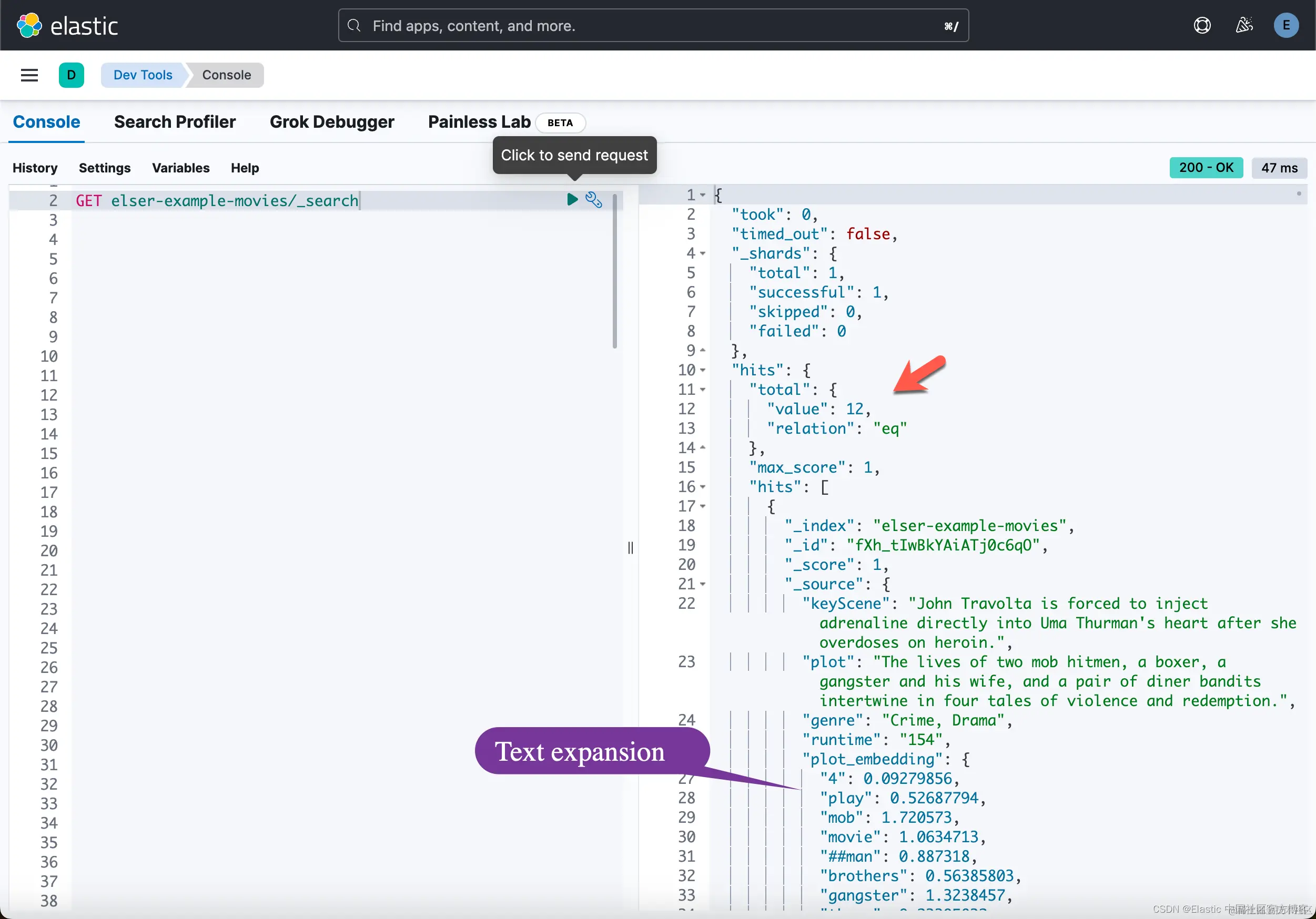1316x919 pixels.
Task: Click the Dev Tools breadcrumb
Action: click(x=143, y=75)
